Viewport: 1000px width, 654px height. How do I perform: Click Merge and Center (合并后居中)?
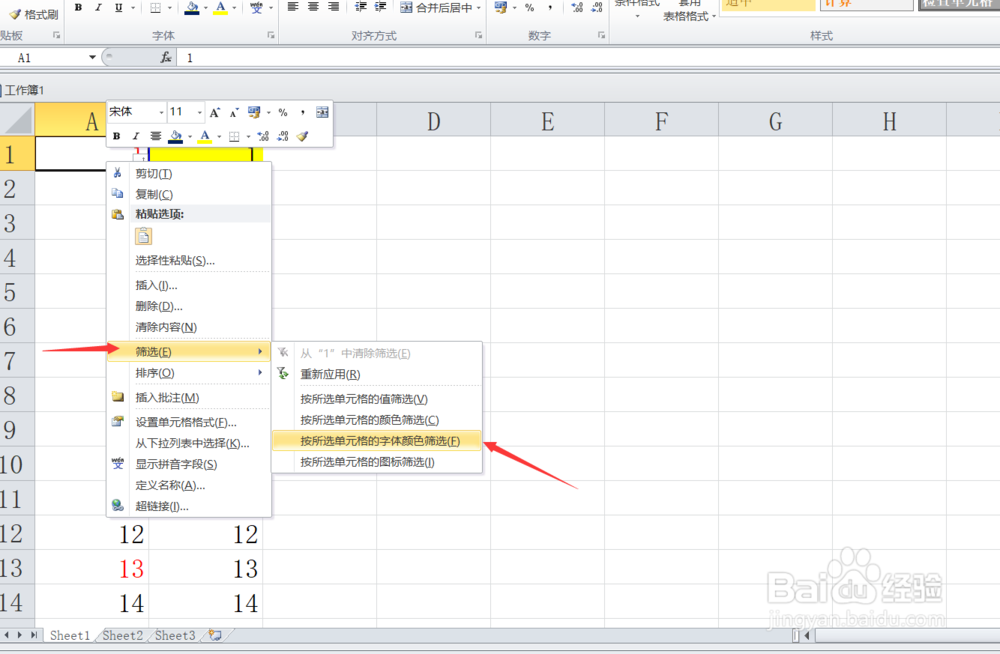point(436,8)
